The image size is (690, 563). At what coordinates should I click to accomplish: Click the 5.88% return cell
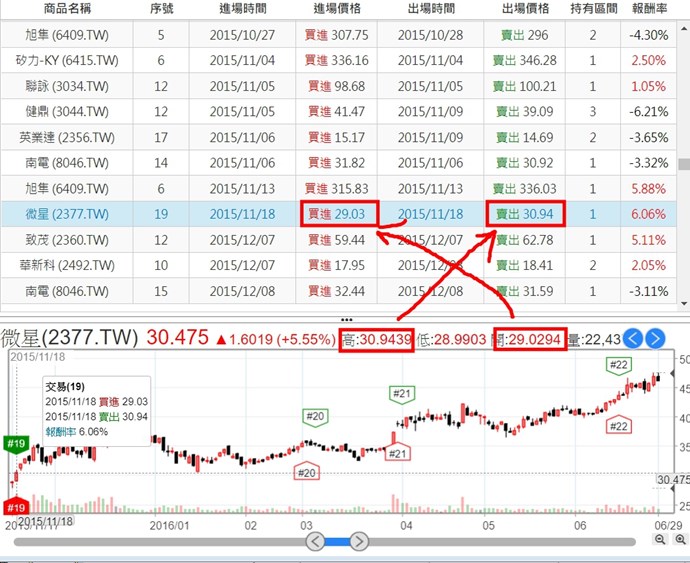[x=649, y=189]
